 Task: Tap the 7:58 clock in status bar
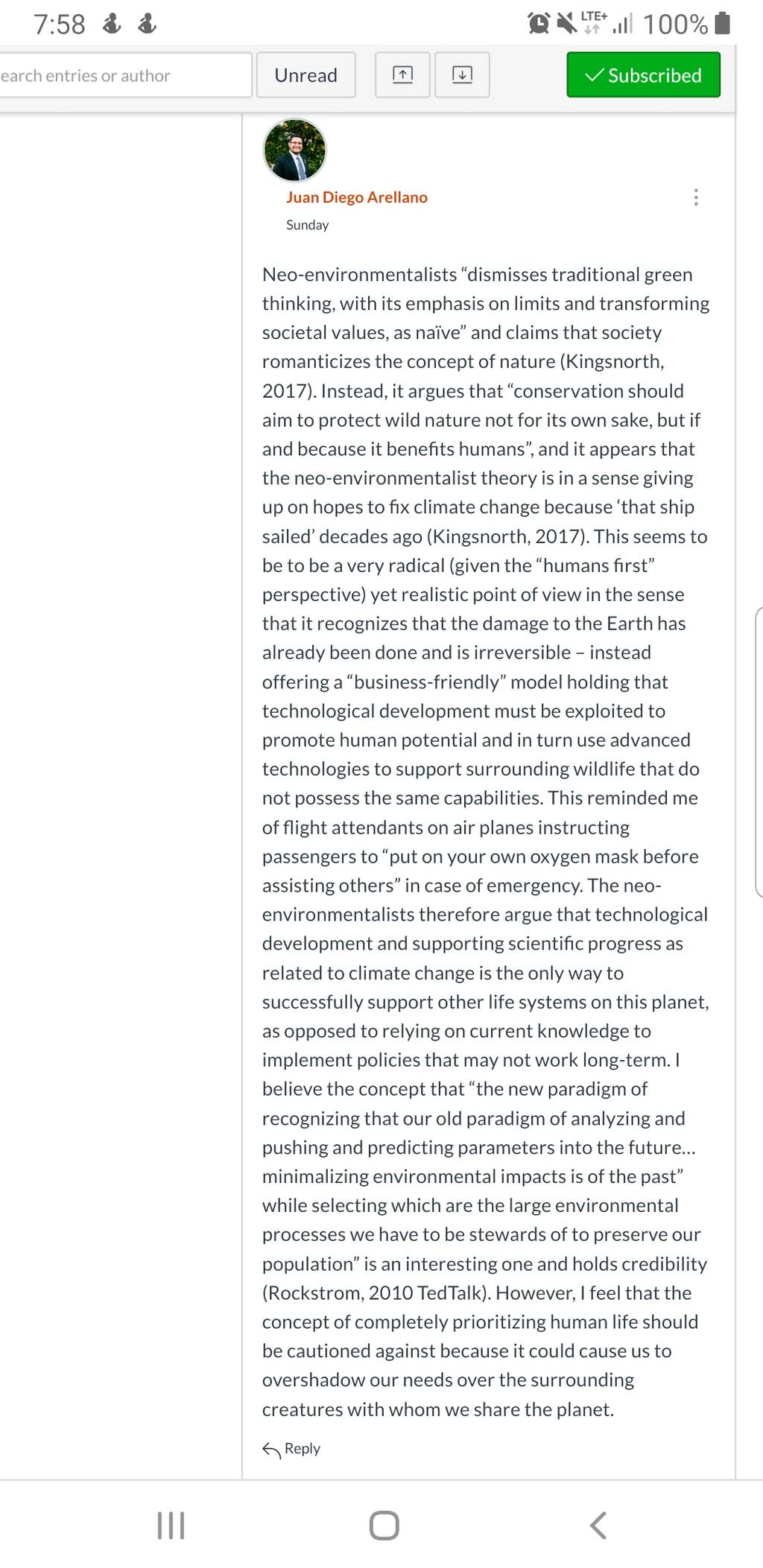tap(60, 25)
